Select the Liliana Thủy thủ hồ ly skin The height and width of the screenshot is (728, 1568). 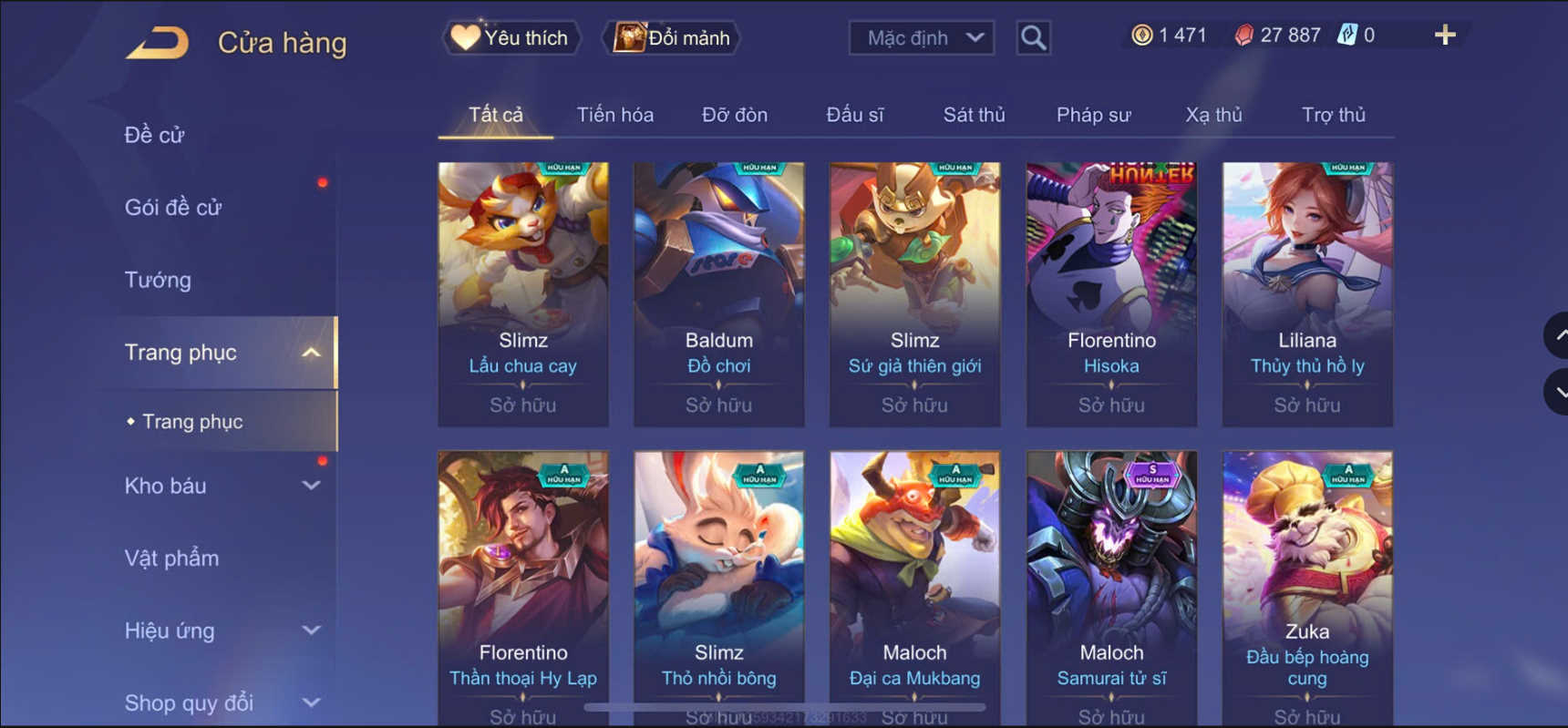(x=1307, y=294)
